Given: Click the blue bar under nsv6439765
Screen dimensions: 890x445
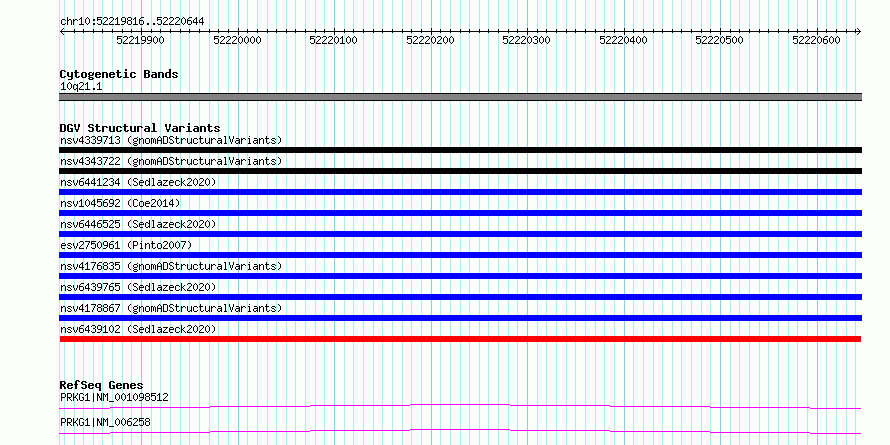Looking at the screenshot, I should [x=460, y=297].
